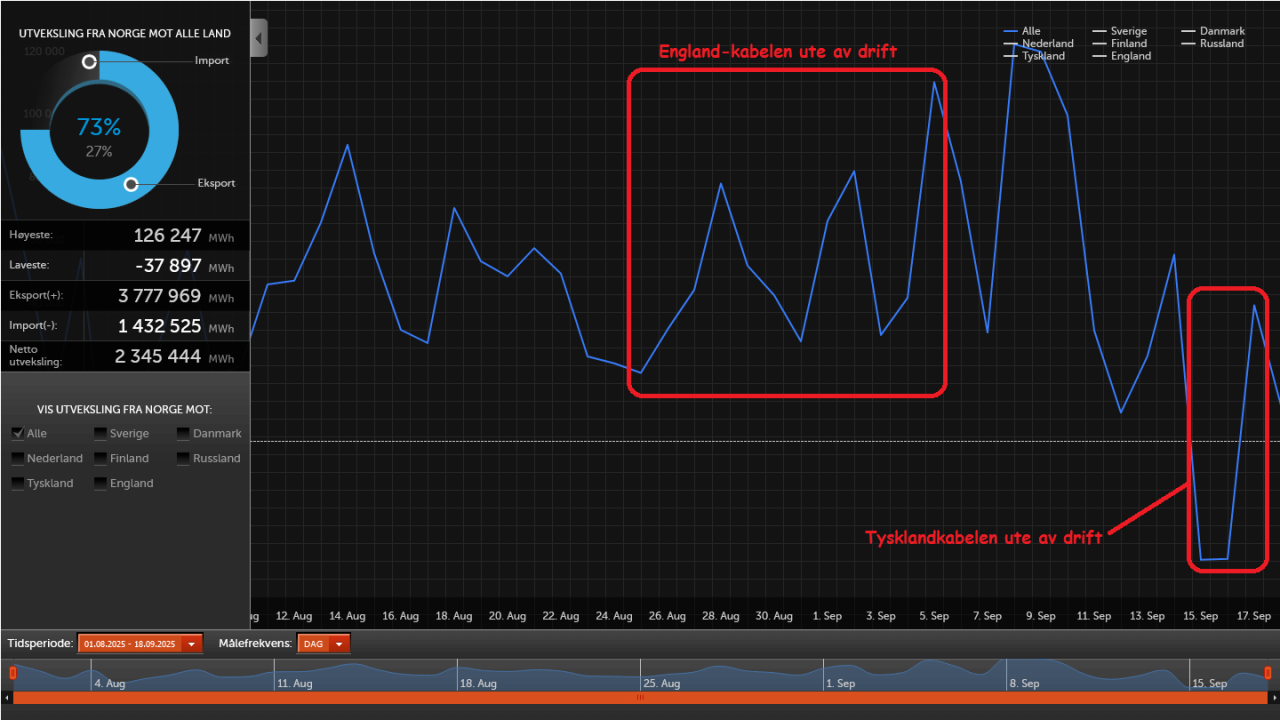1280x720 pixels.
Task: Enable the England checkbox
Action: (x=99, y=483)
